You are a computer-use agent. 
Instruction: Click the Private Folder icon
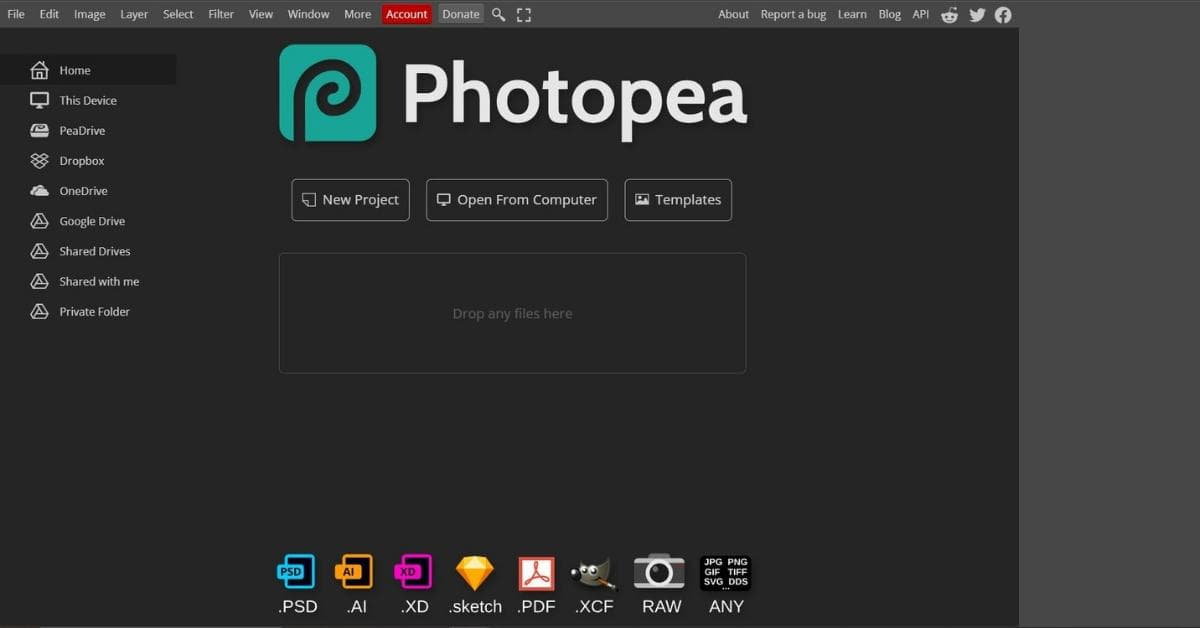[39, 311]
